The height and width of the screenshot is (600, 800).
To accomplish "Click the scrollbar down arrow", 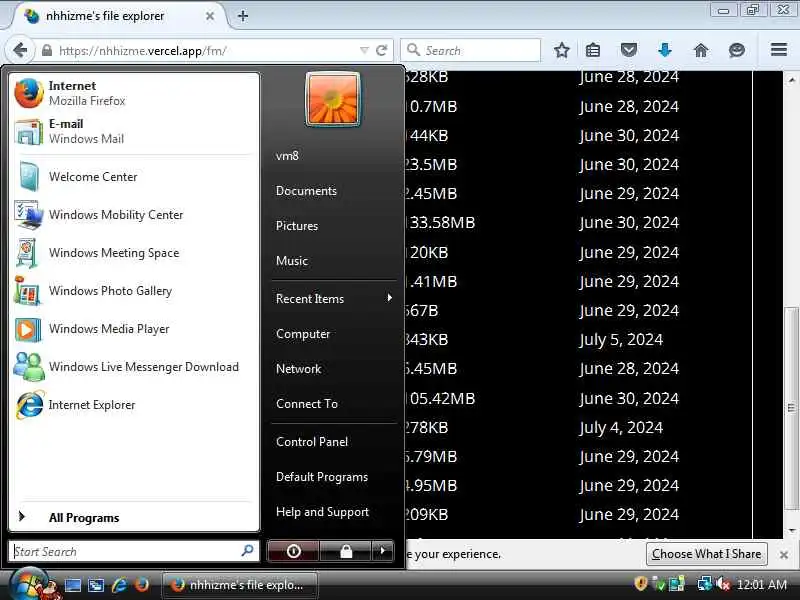I will [x=791, y=531].
